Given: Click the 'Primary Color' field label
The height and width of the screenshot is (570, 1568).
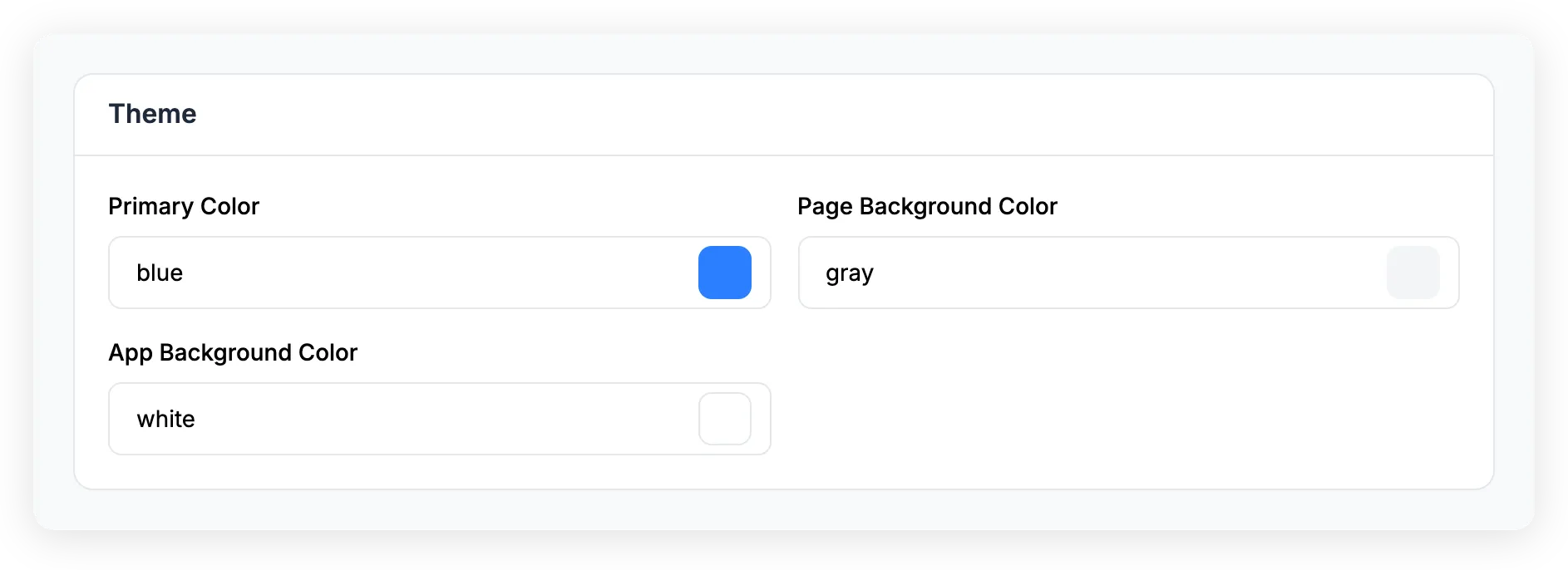Looking at the screenshot, I should point(184,206).
